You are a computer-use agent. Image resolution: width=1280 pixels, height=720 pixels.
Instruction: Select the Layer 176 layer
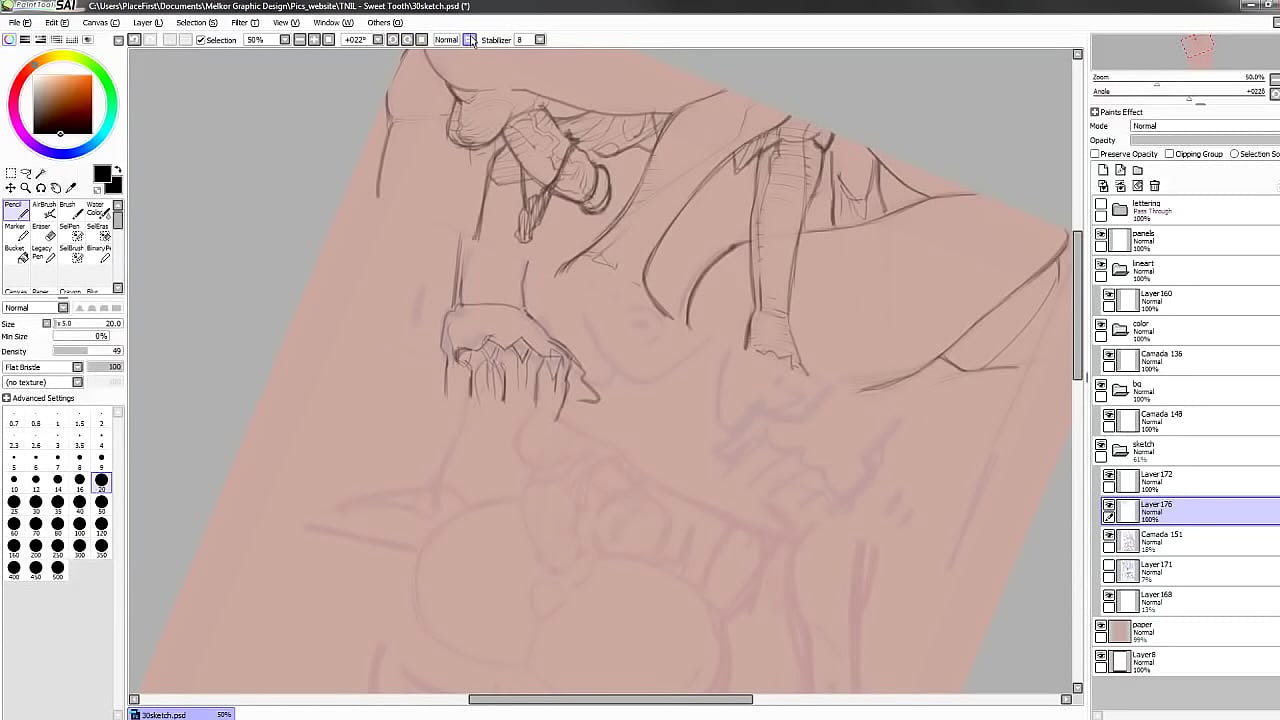1190,510
